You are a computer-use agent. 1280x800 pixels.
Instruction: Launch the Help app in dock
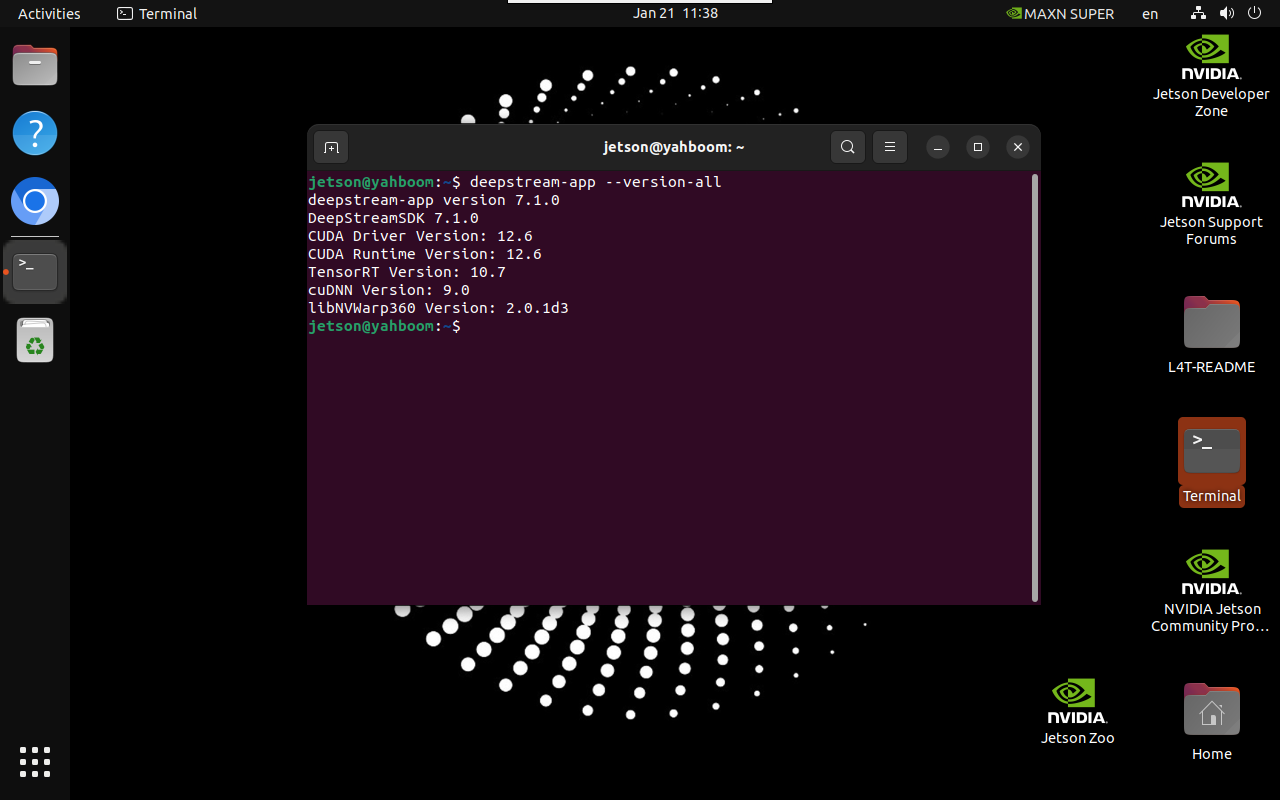click(35, 133)
